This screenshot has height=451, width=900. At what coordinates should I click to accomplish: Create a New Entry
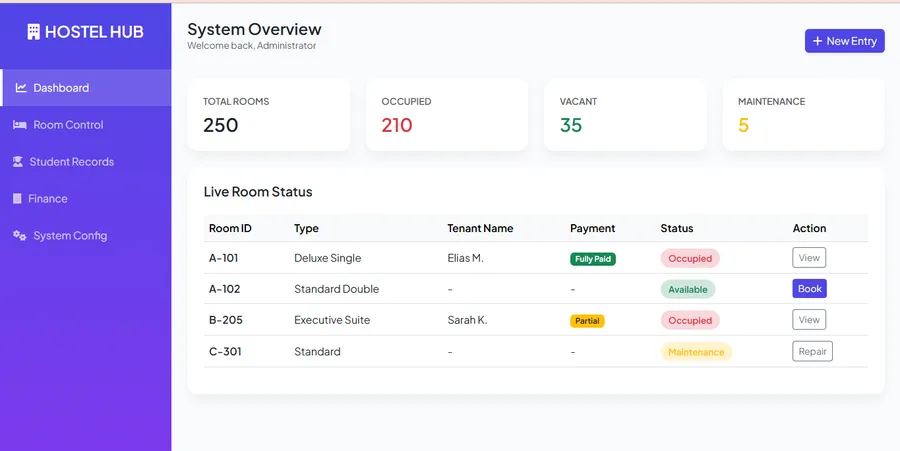(844, 41)
